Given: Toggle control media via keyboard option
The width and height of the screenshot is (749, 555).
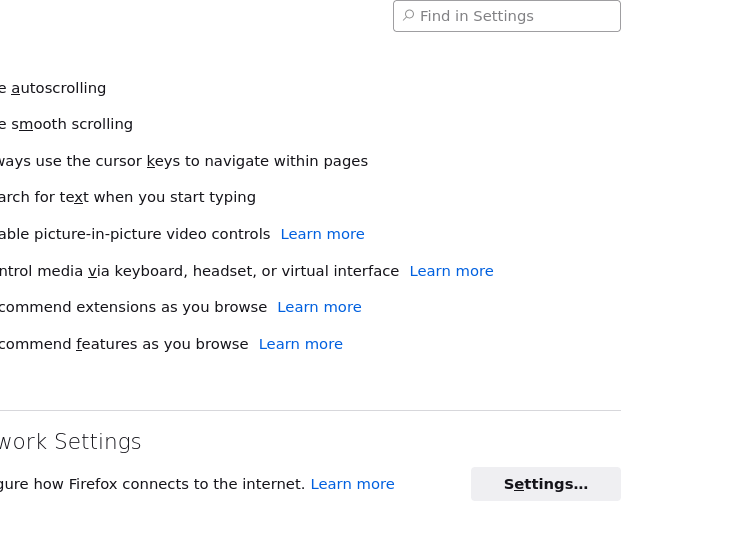Looking at the screenshot, I should pyautogui.click(x=200, y=271).
